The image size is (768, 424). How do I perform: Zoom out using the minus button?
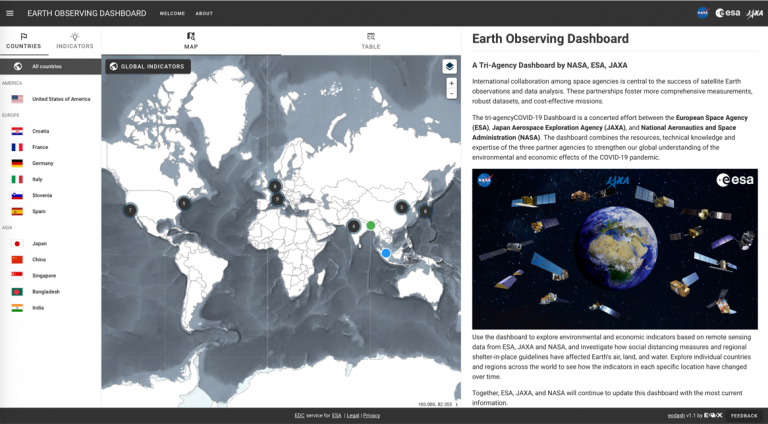click(x=451, y=94)
